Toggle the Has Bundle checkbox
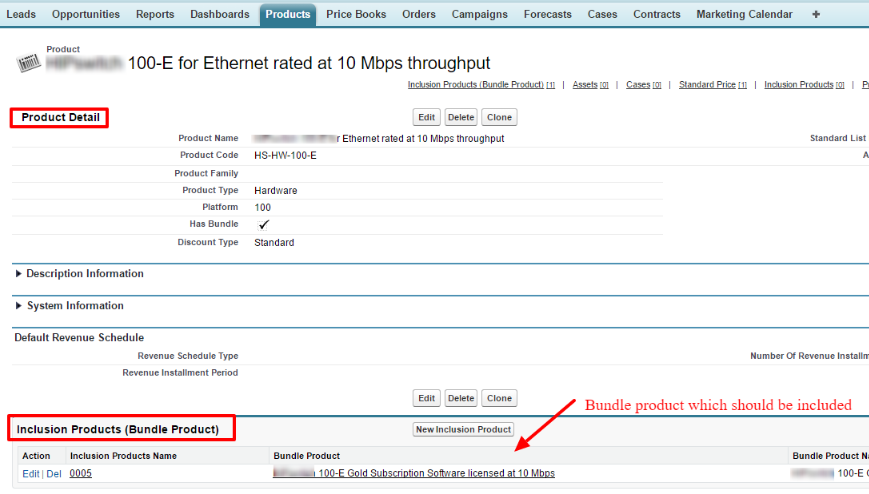The height and width of the screenshot is (494, 869). [x=263, y=225]
